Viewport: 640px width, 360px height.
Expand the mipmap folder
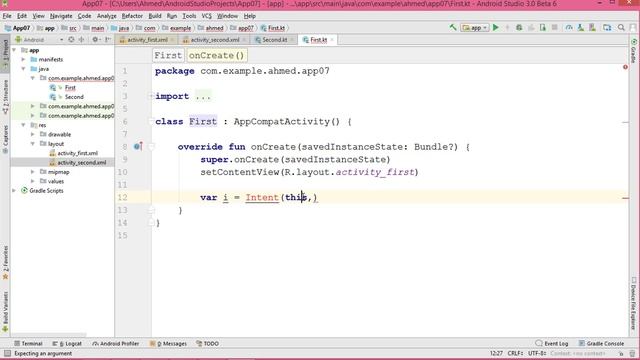(33, 172)
